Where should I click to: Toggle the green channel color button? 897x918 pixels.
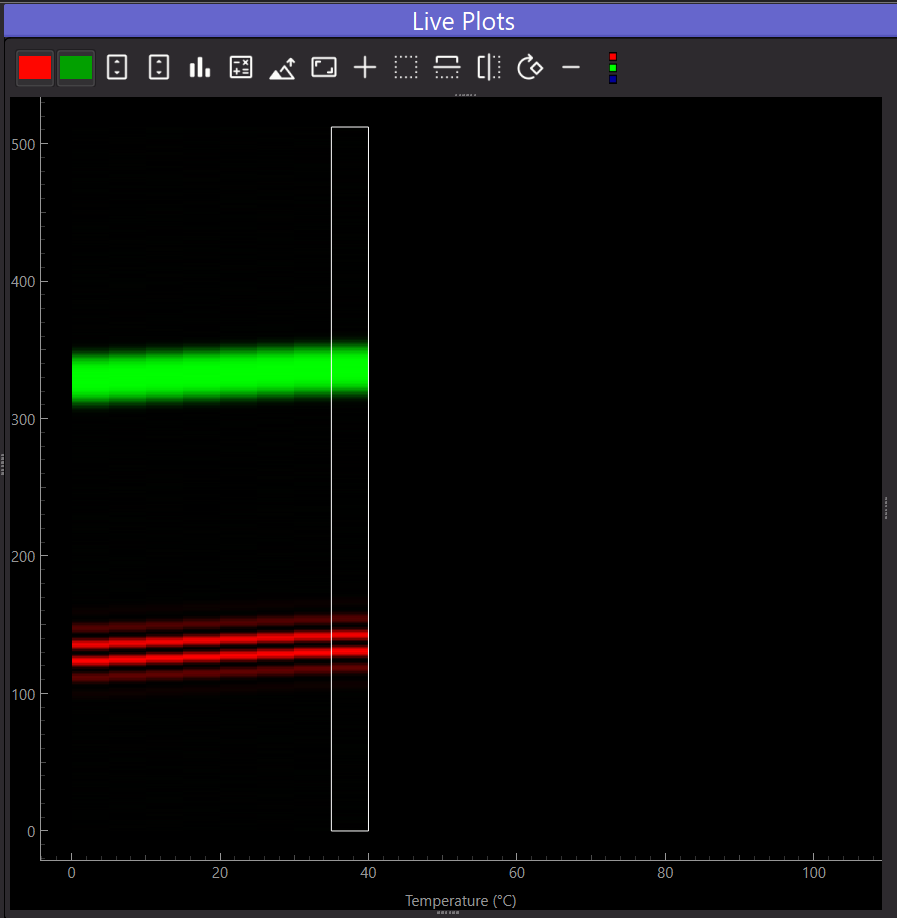coord(76,67)
